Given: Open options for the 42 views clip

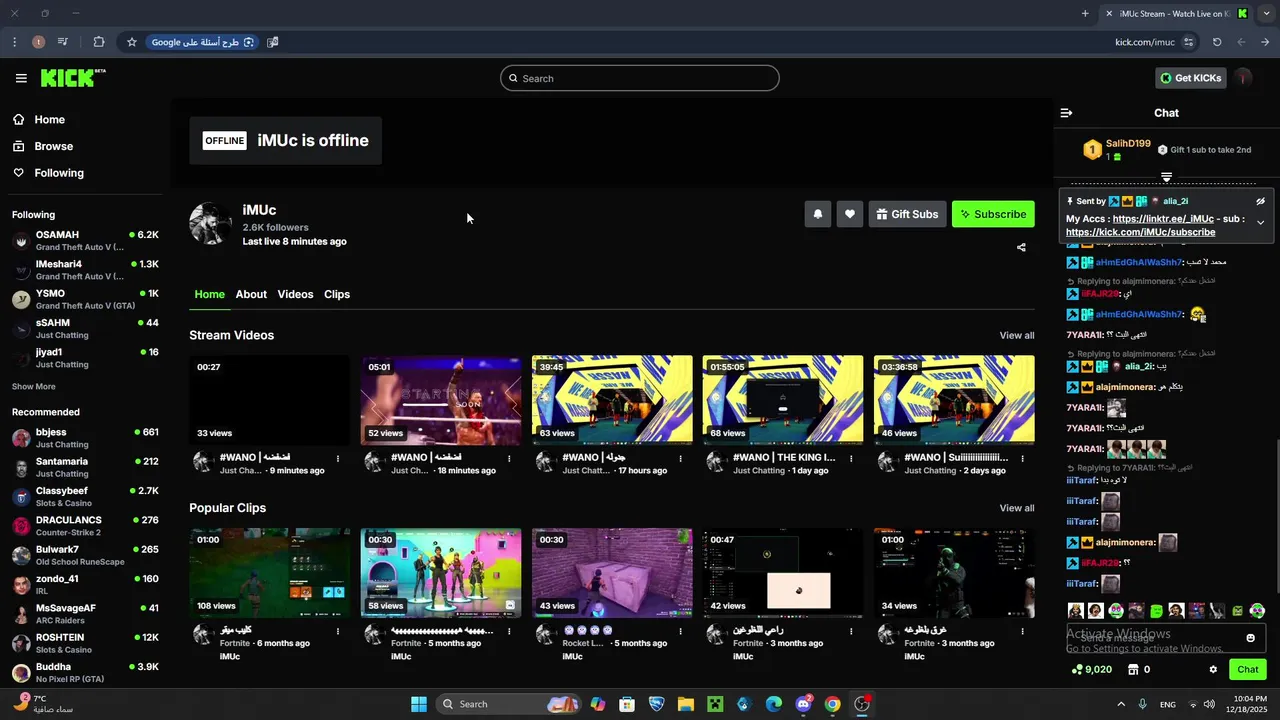Looking at the screenshot, I should [851, 632].
